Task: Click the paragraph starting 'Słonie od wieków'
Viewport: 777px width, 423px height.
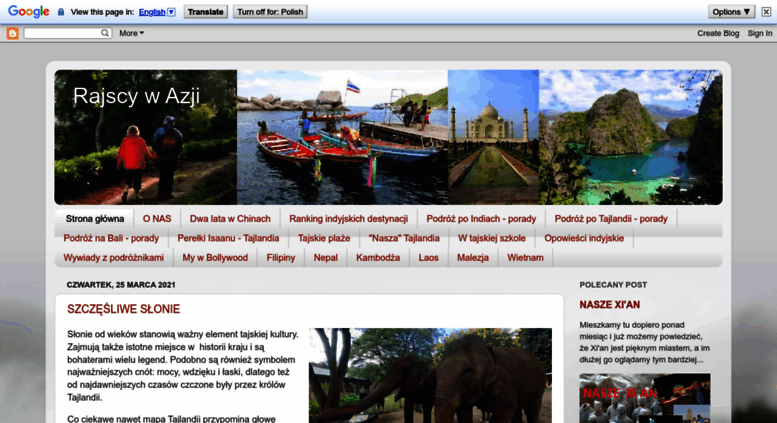Action: click(x=183, y=366)
